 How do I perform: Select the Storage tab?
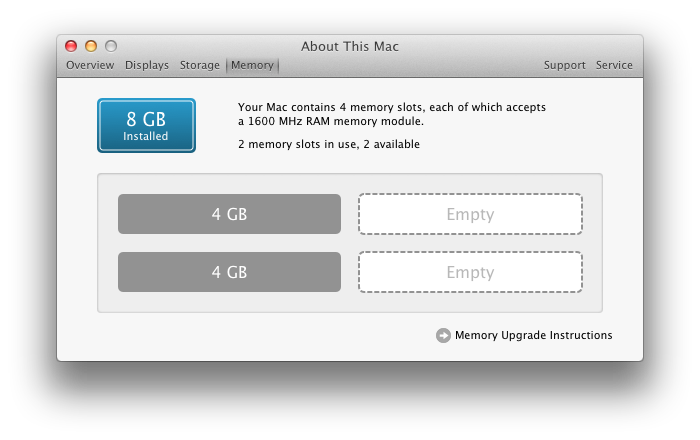tap(200, 65)
